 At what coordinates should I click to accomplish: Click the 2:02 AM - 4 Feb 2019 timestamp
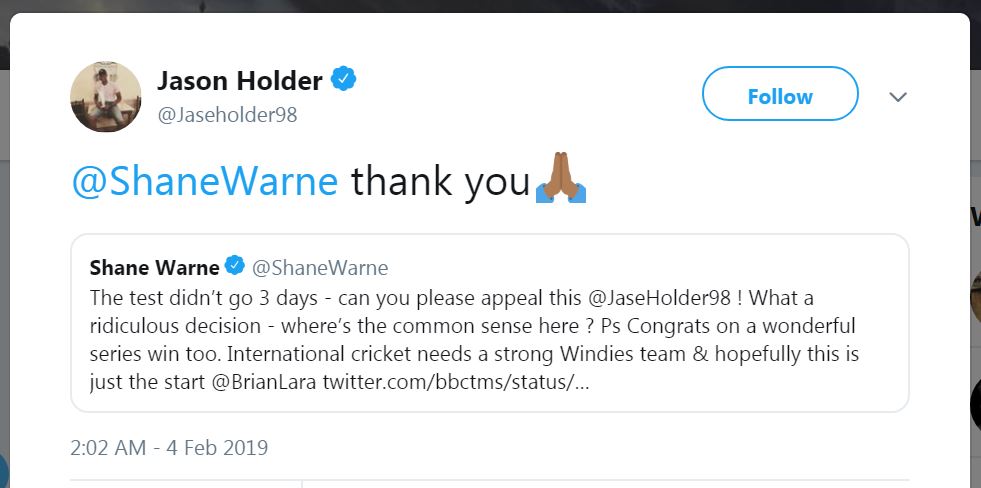(169, 447)
